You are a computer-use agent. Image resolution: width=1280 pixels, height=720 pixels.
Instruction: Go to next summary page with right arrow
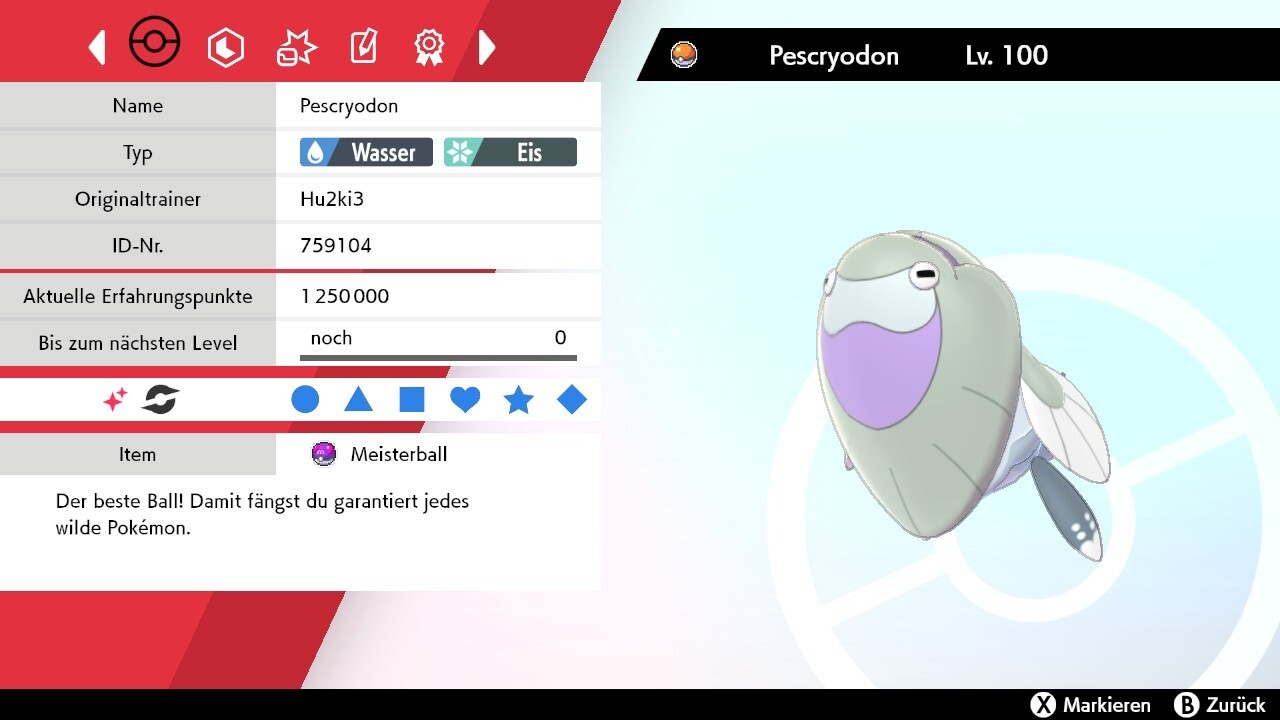click(487, 47)
